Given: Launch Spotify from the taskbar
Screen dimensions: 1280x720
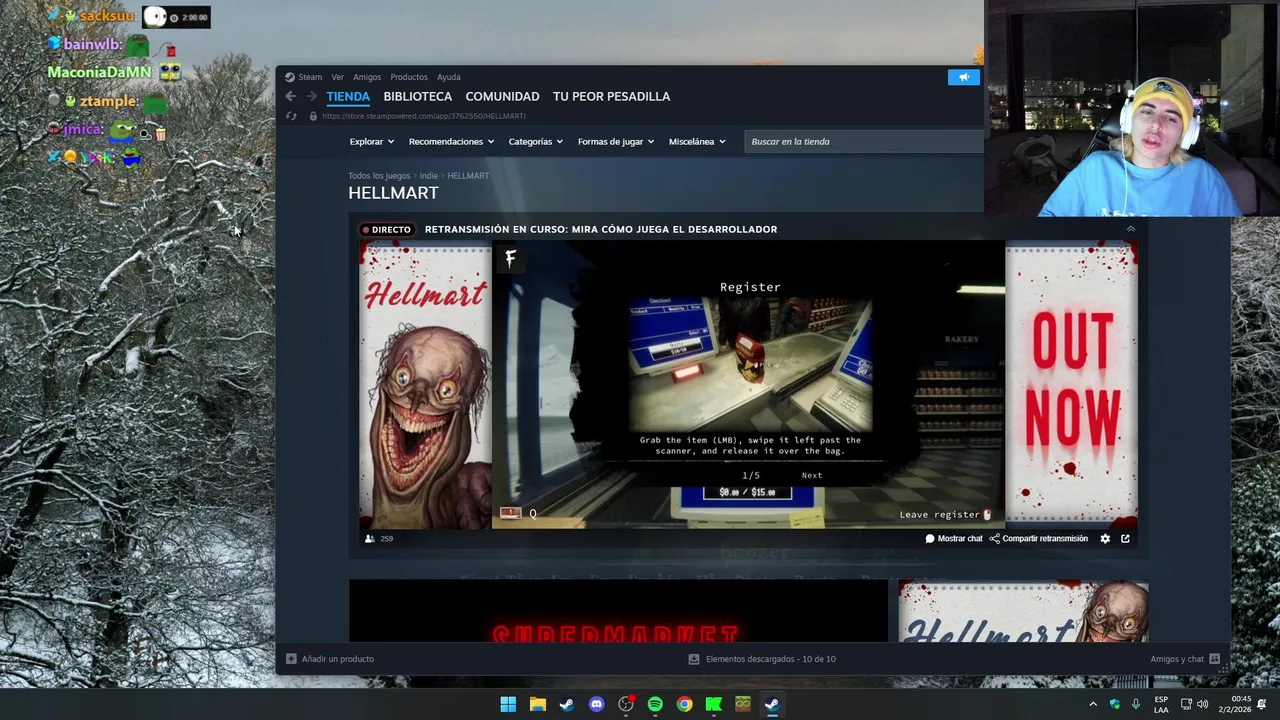Looking at the screenshot, I should point(655,704).
